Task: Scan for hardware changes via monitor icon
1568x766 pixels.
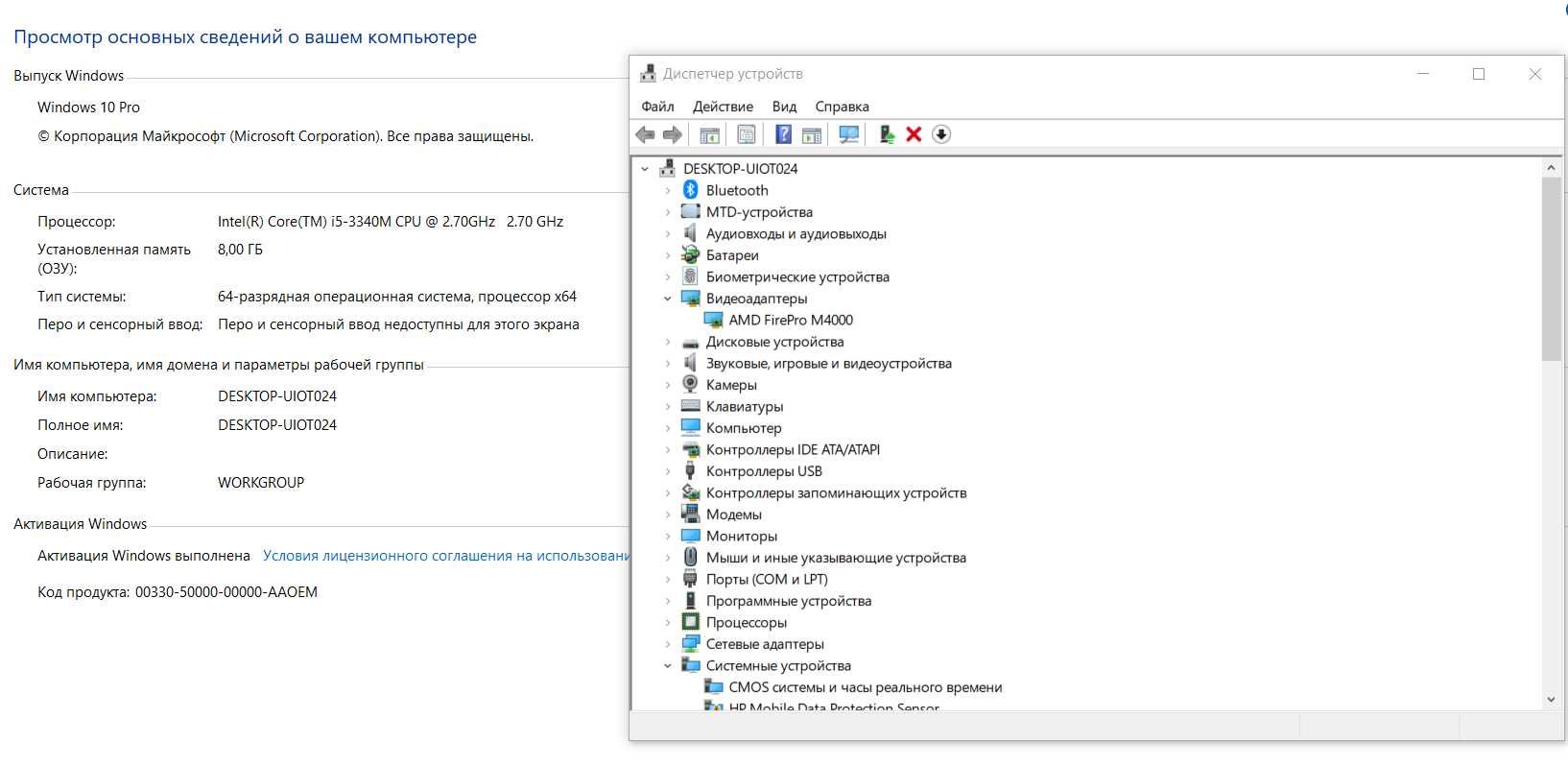Action: point(848,134)
